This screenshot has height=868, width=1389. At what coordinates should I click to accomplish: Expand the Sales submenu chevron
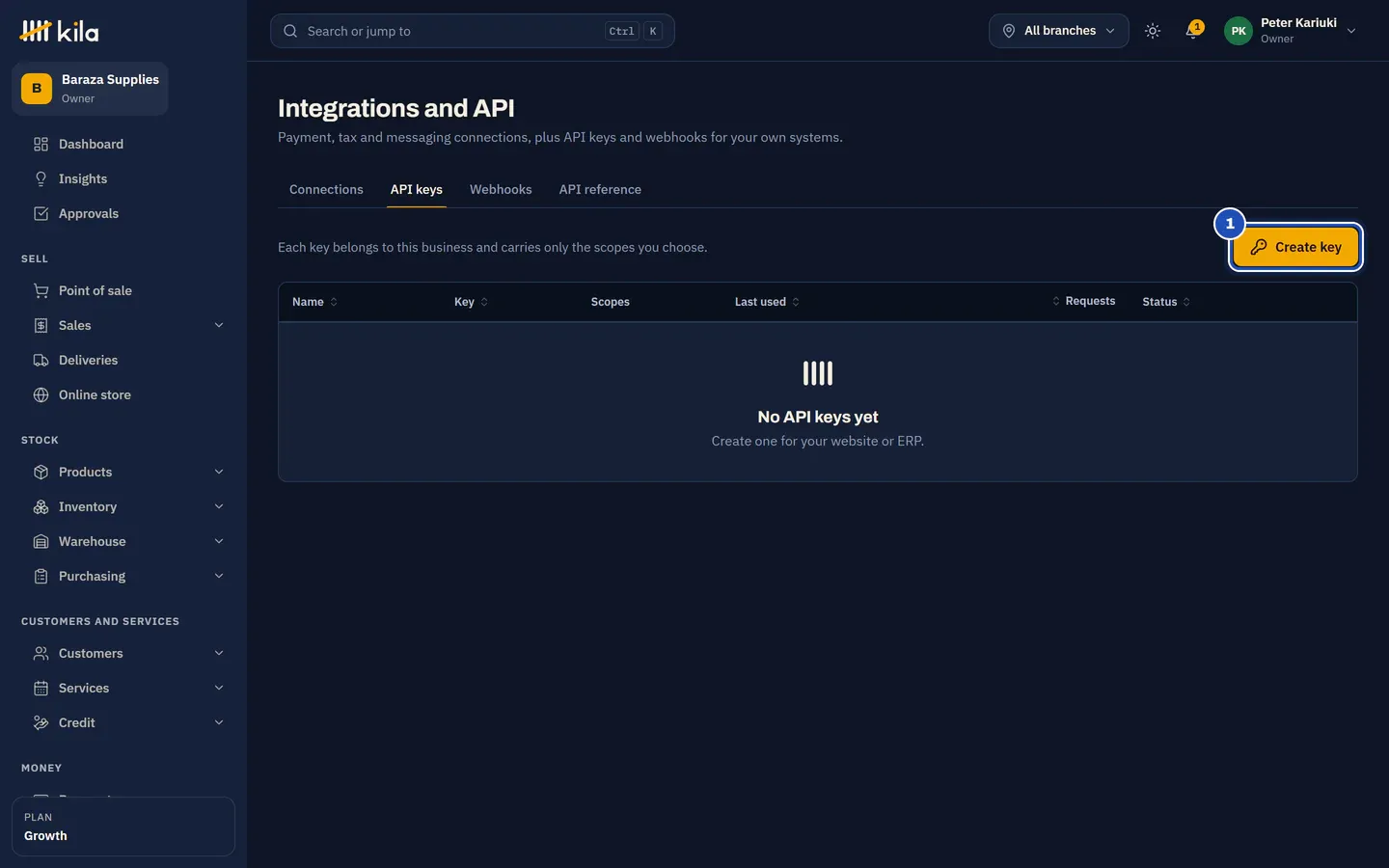click(x=219, y=325)
